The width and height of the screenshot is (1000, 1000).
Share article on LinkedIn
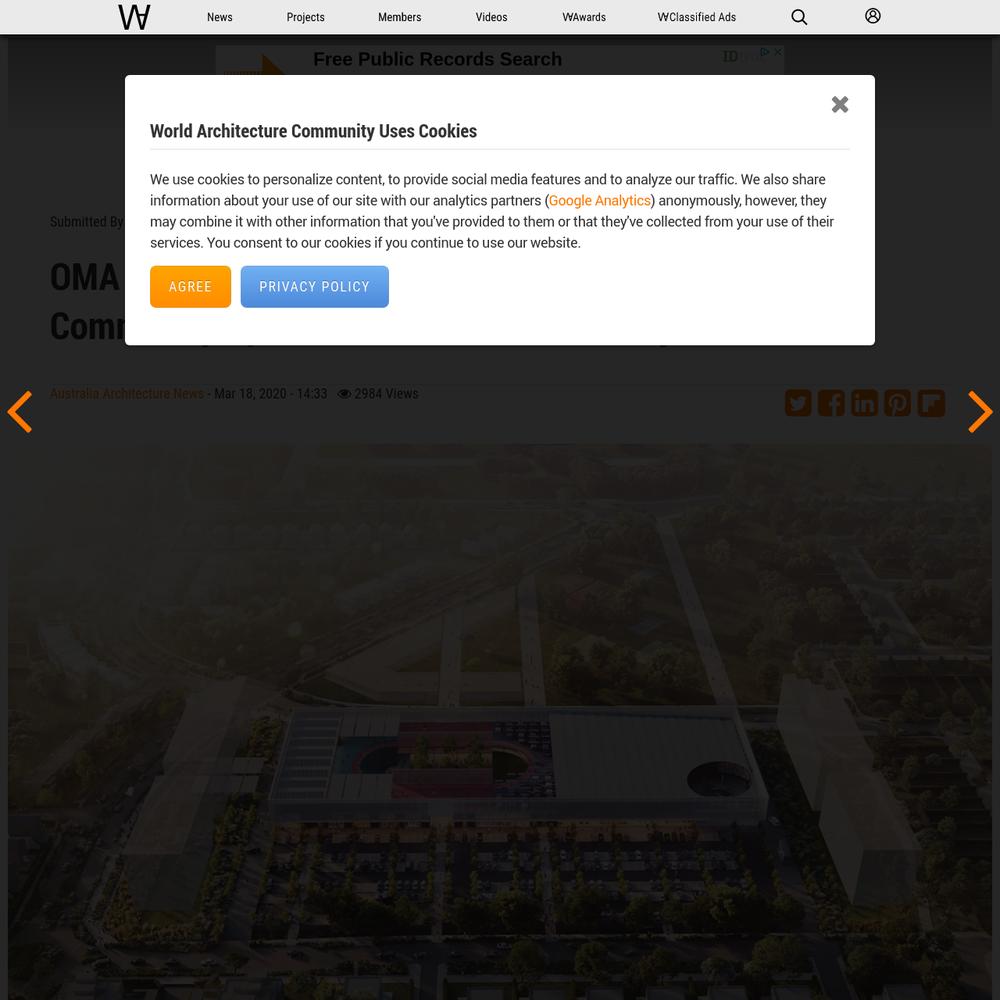click(x=864, y=403)
